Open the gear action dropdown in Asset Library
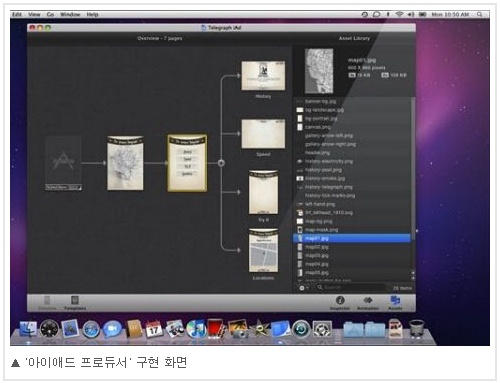This screenshot has width=500, height=383. (x=303, y=288)
